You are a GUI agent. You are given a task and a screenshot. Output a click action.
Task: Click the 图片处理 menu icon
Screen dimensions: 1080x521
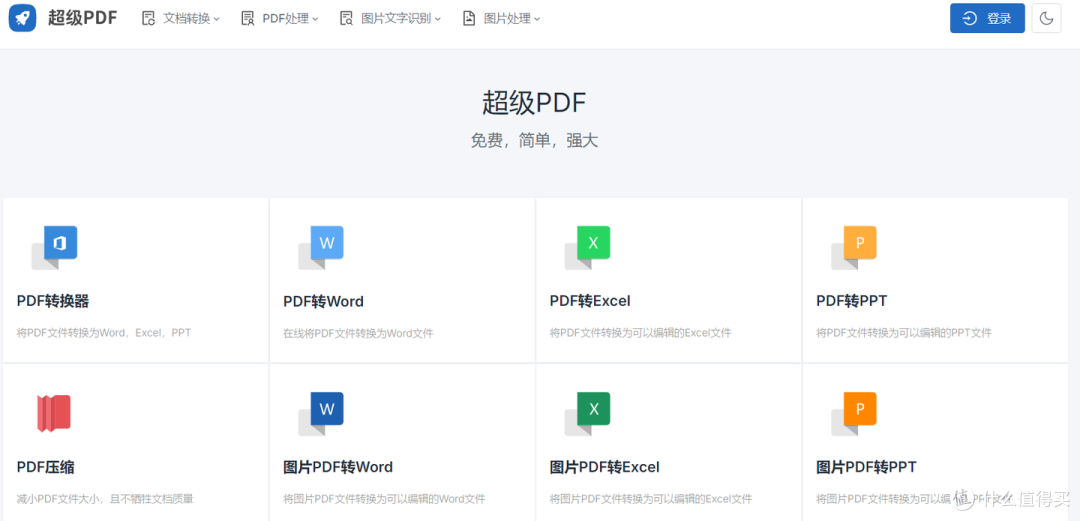pyautogui.click(x=469, y=19)
